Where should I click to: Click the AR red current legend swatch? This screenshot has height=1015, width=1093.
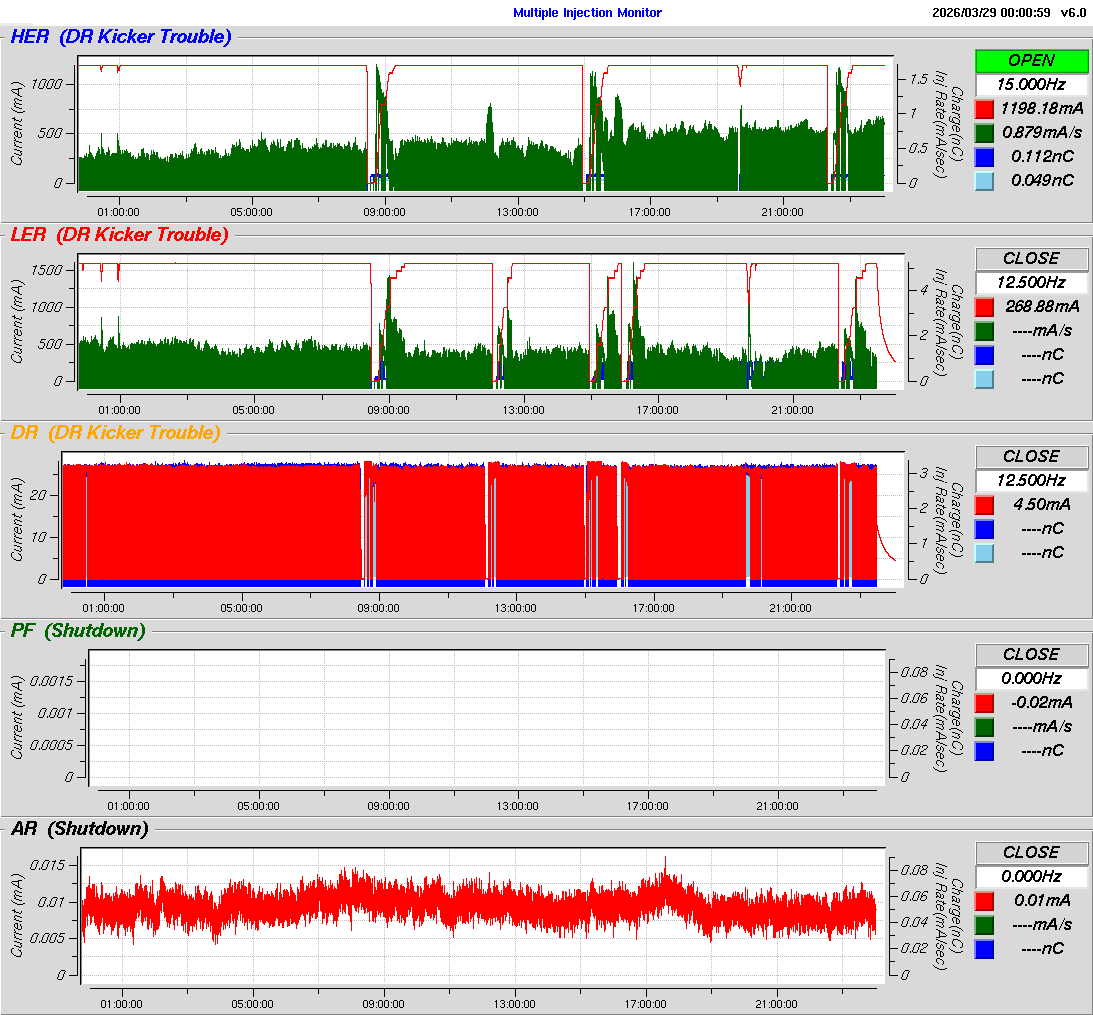(x=985, y=901)
